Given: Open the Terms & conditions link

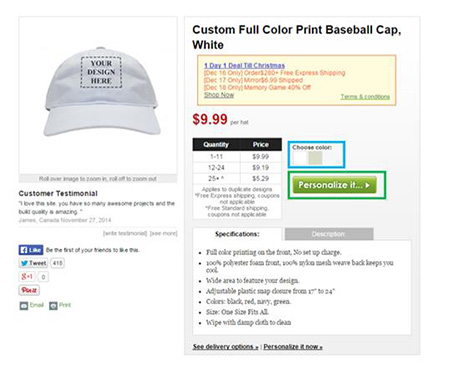Looking at the screenshot, I should [365, 97].
